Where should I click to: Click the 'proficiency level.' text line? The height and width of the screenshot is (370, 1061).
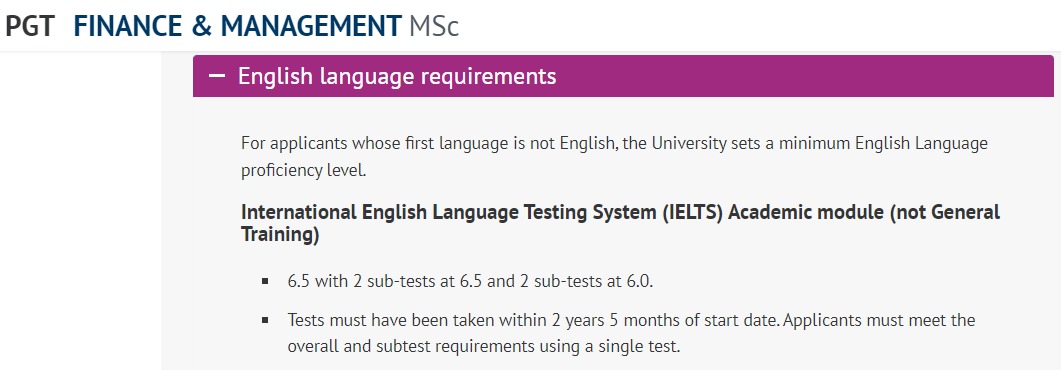click(x=304, y=170)
